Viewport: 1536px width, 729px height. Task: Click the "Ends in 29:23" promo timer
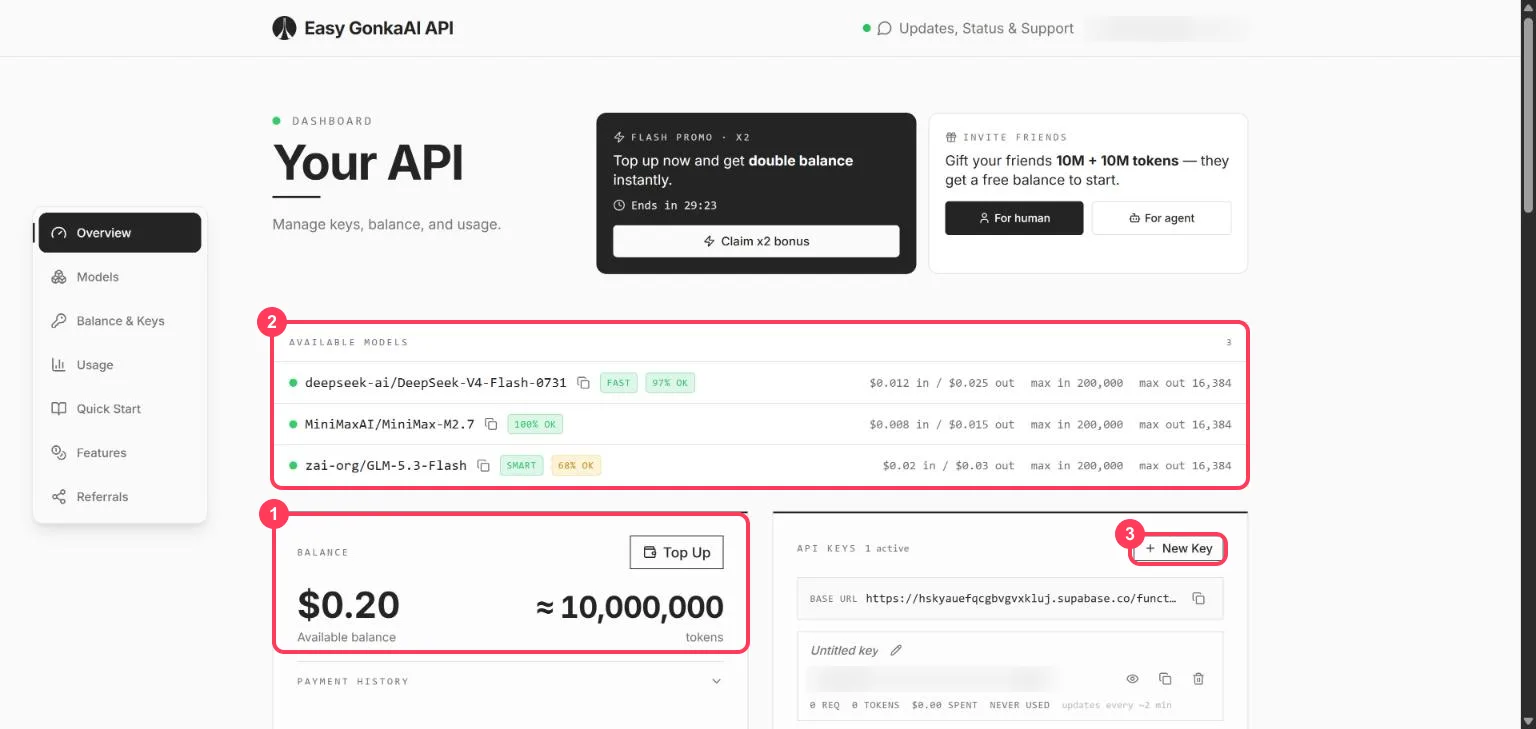(665, 205)
